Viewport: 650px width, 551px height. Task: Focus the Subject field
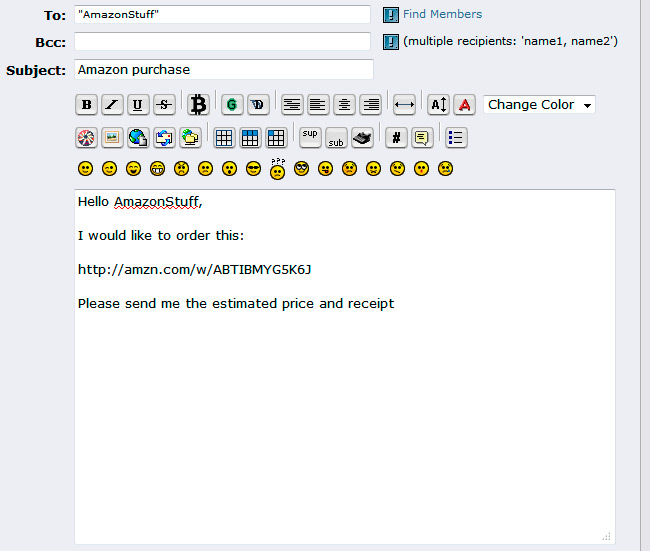[224, 69]
